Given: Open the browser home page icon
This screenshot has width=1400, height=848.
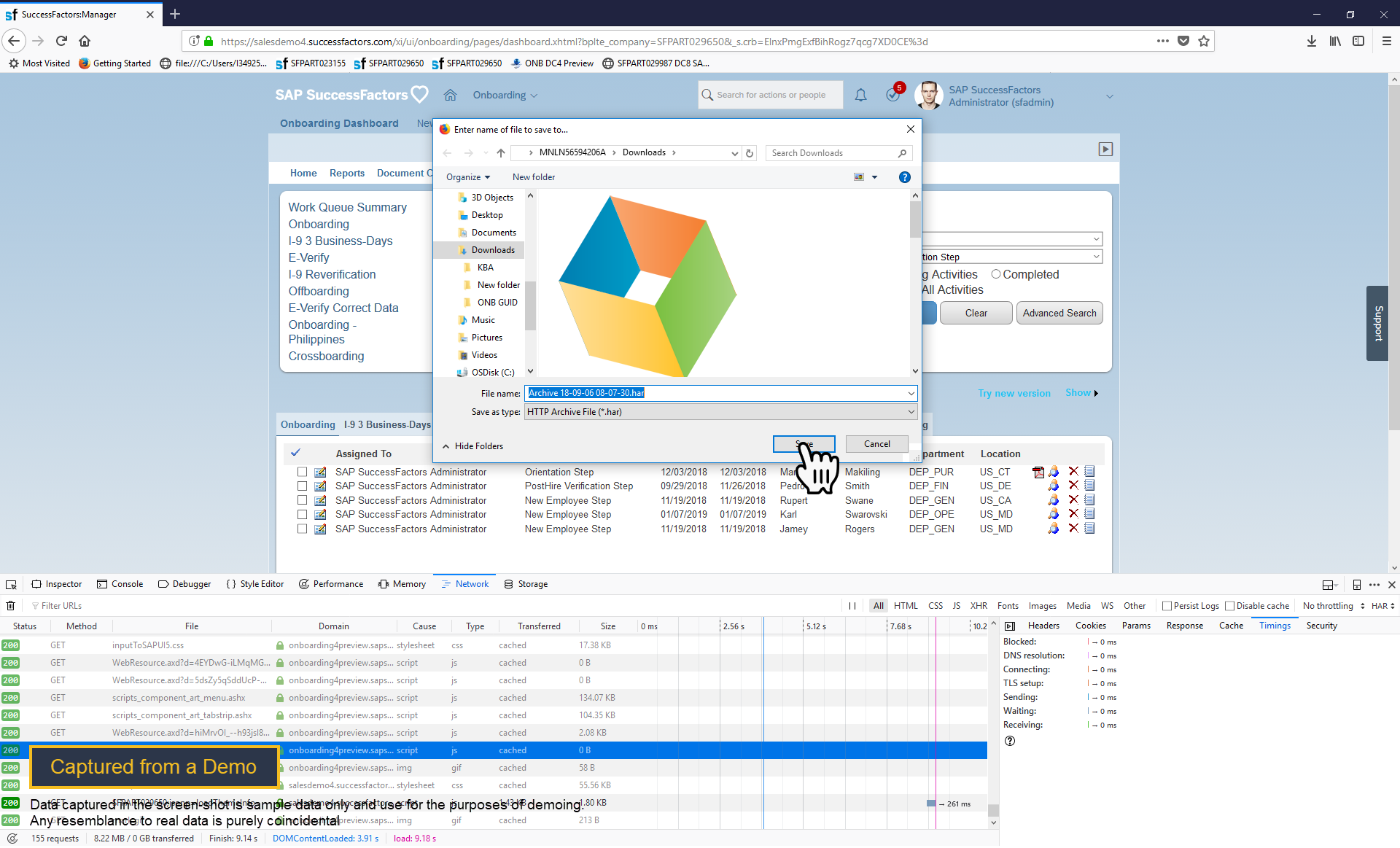Looking at the screenshot, I should pos(85,41).
